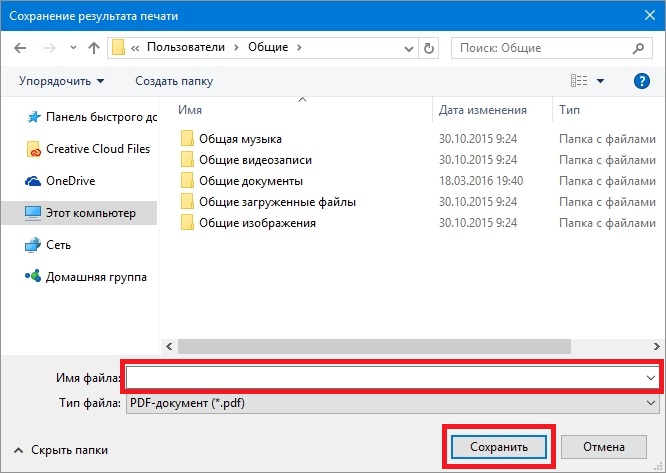Open Сеть in the navigation pane

point(58,244)
